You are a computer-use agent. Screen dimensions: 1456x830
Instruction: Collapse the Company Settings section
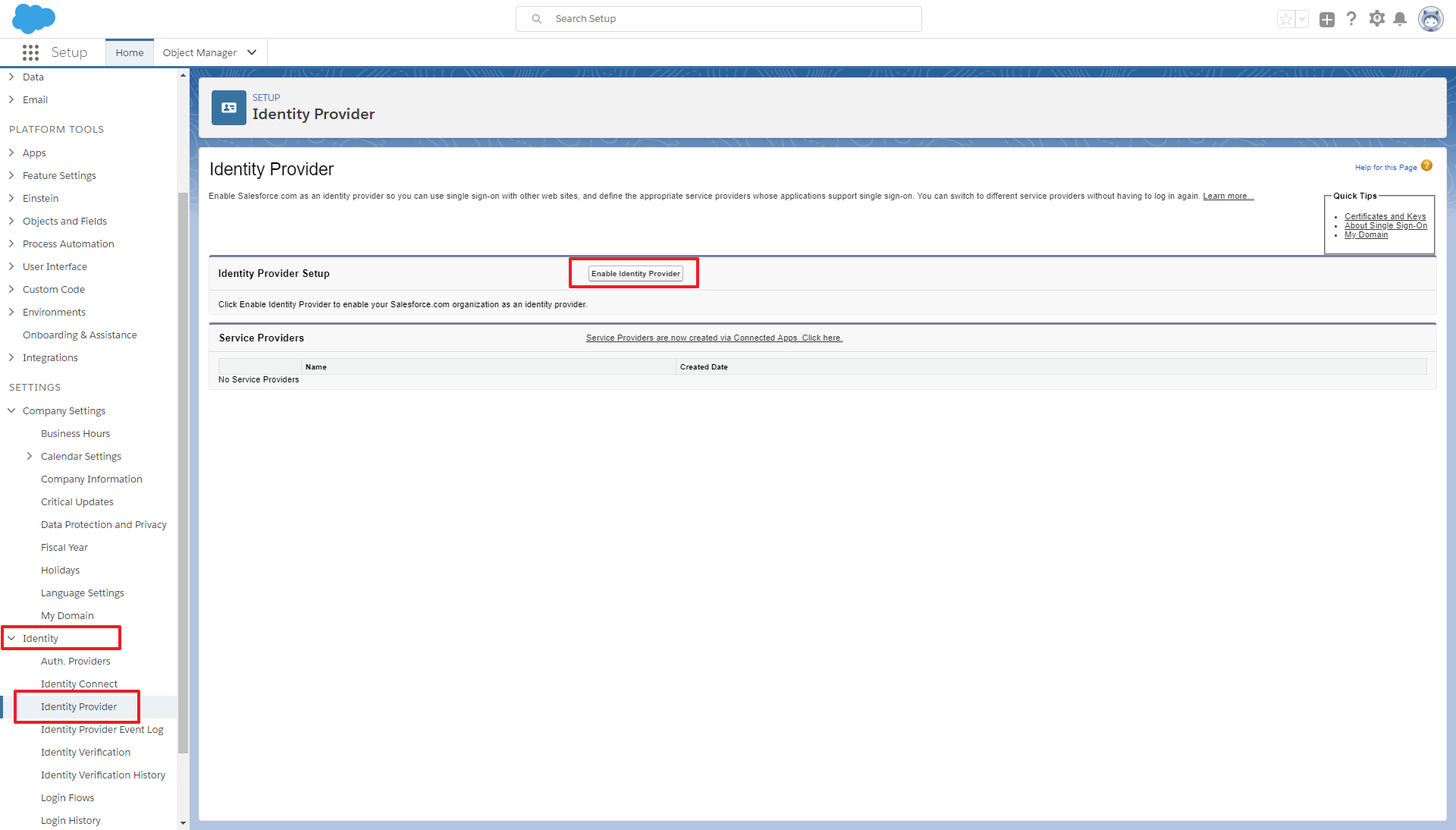pos(11,410)
